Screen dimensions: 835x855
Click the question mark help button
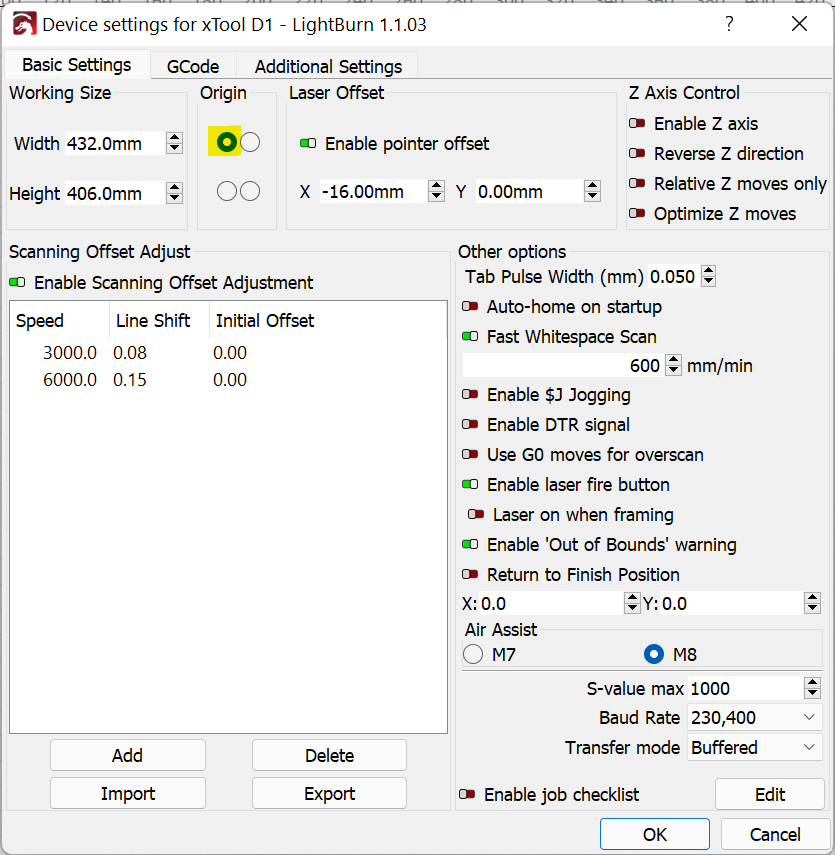click(729, 24)
